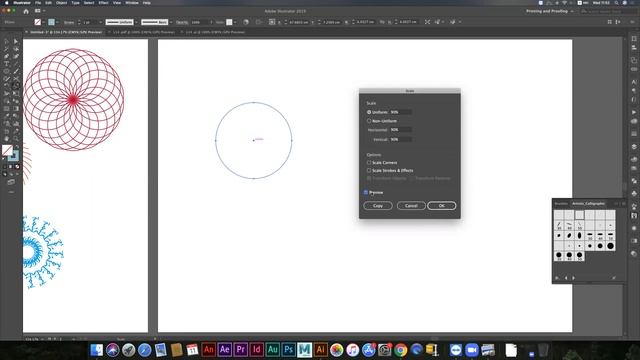Select the Uniform radio button
This screenshot has height=360, width=640.
tap(369, 112)
